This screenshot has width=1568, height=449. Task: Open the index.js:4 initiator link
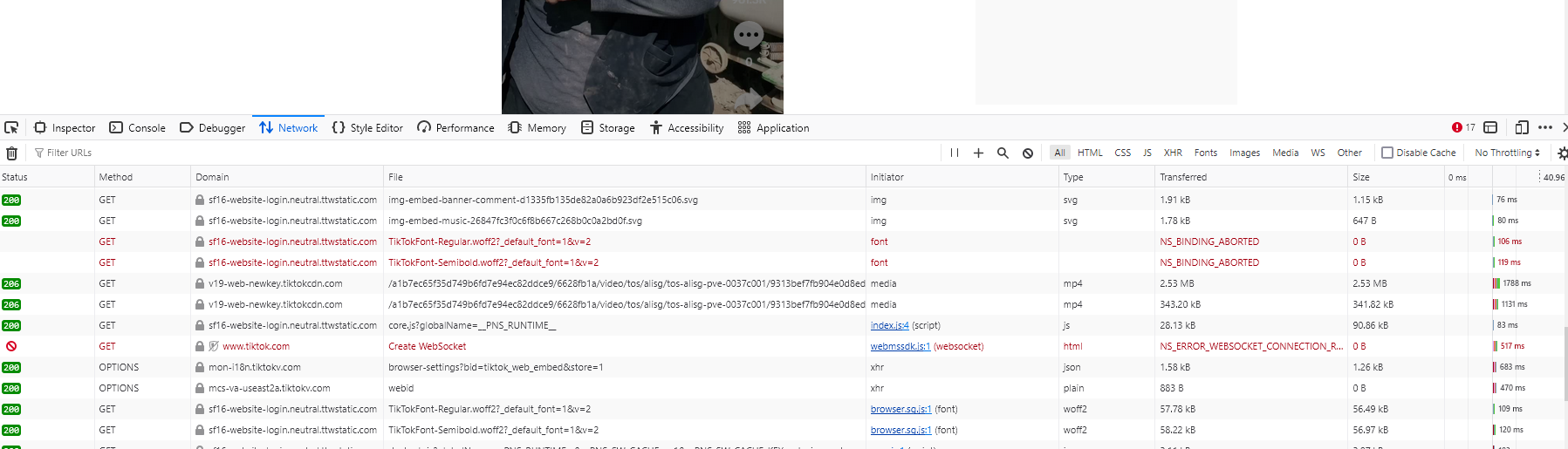tap(889, 325)
